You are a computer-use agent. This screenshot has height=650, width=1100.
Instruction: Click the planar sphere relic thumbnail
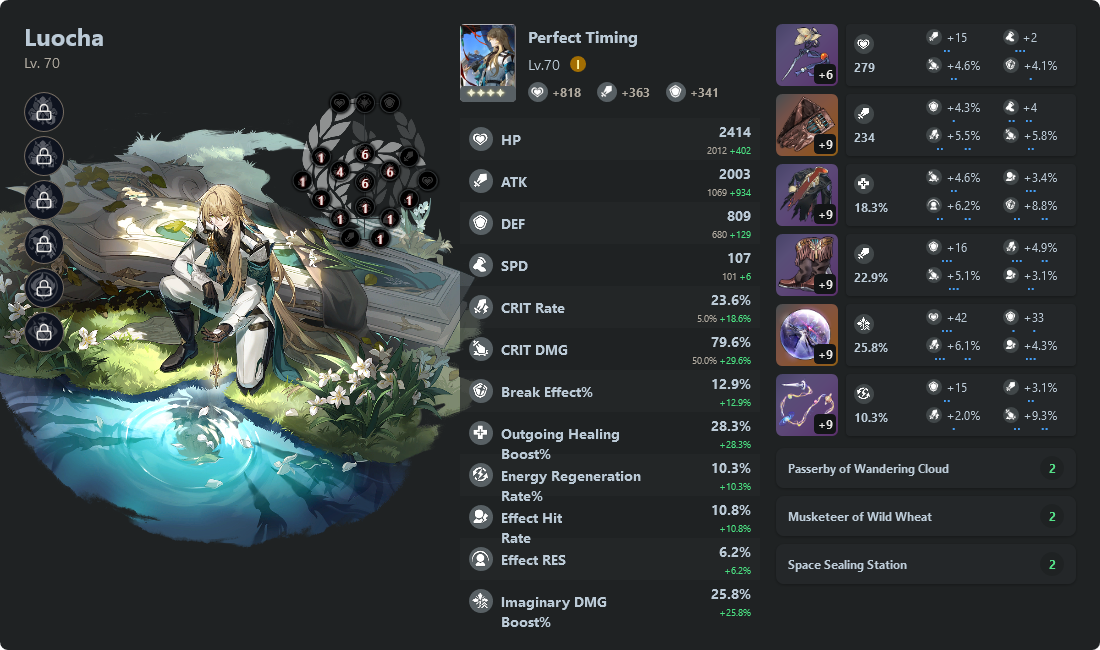tap(806, 334)
